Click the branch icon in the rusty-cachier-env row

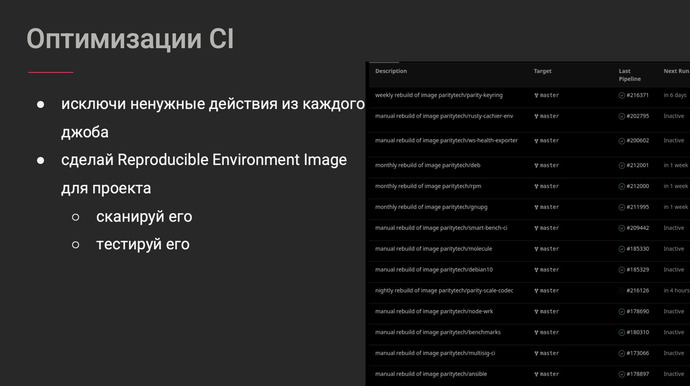click(536, 117)
